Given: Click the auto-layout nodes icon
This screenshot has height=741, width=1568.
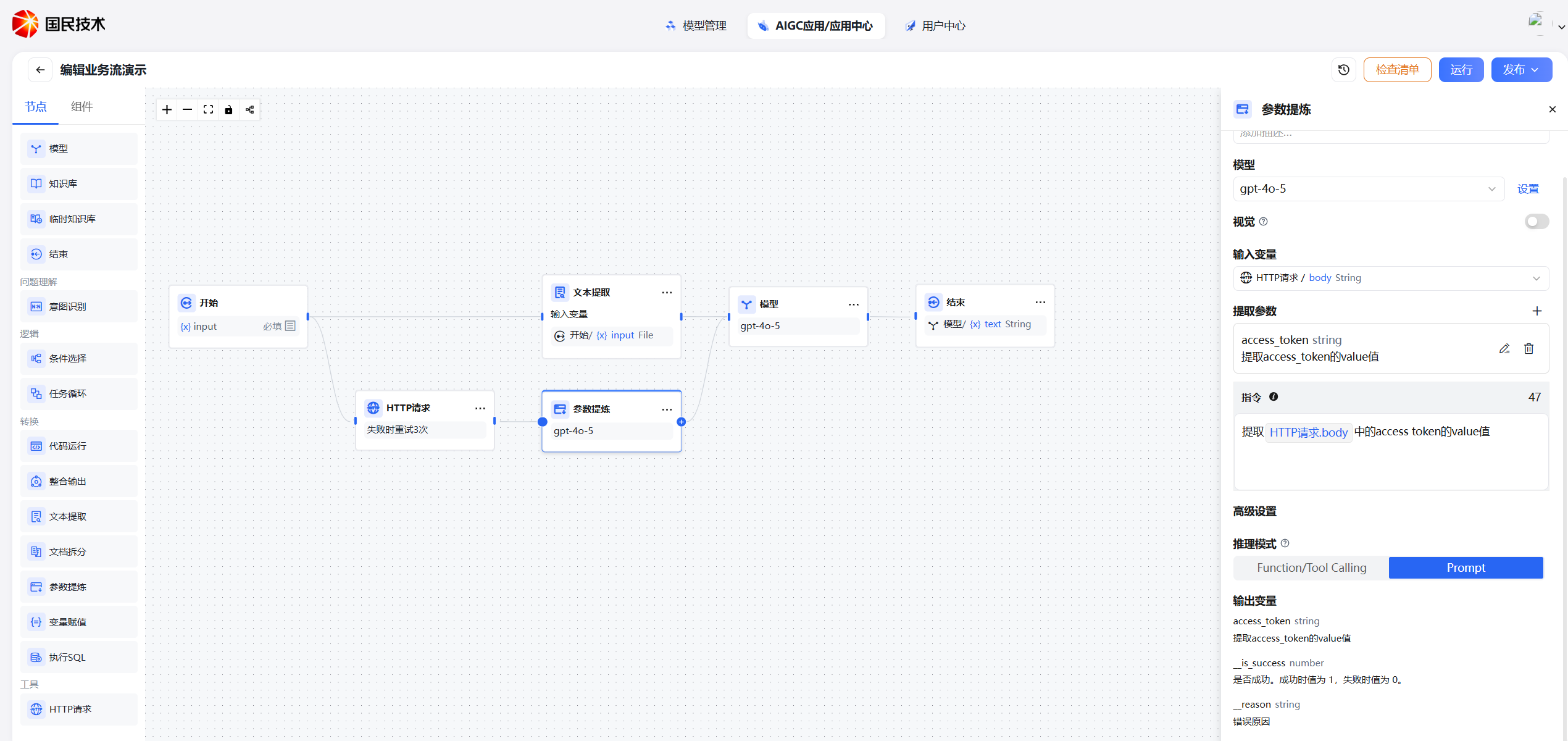Looking at the screenshot, I should (249, 110).
